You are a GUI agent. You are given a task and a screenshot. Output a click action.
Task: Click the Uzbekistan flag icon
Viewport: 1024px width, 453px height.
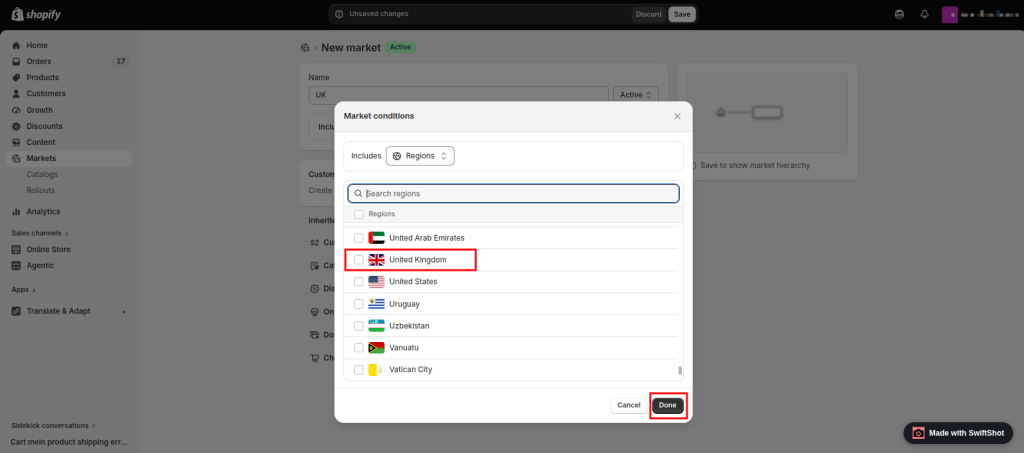(x=376, y=326)
